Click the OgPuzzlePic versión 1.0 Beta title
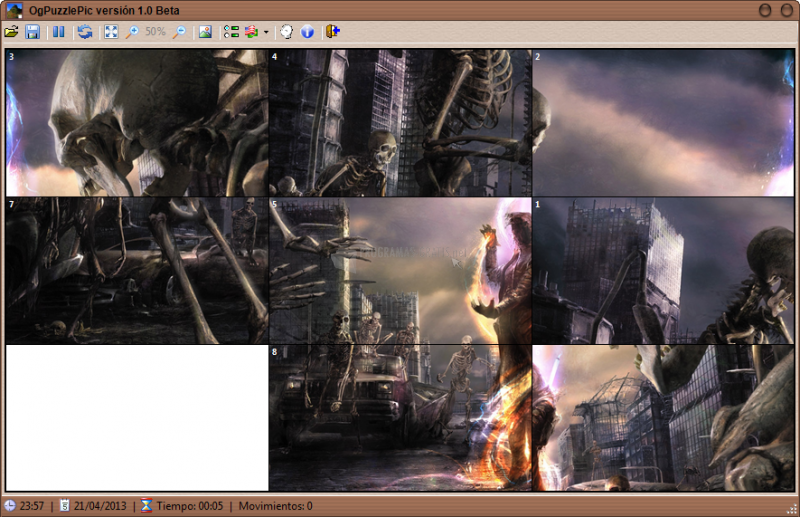Screen dimensions: 800x517 [x=104, y=10]
